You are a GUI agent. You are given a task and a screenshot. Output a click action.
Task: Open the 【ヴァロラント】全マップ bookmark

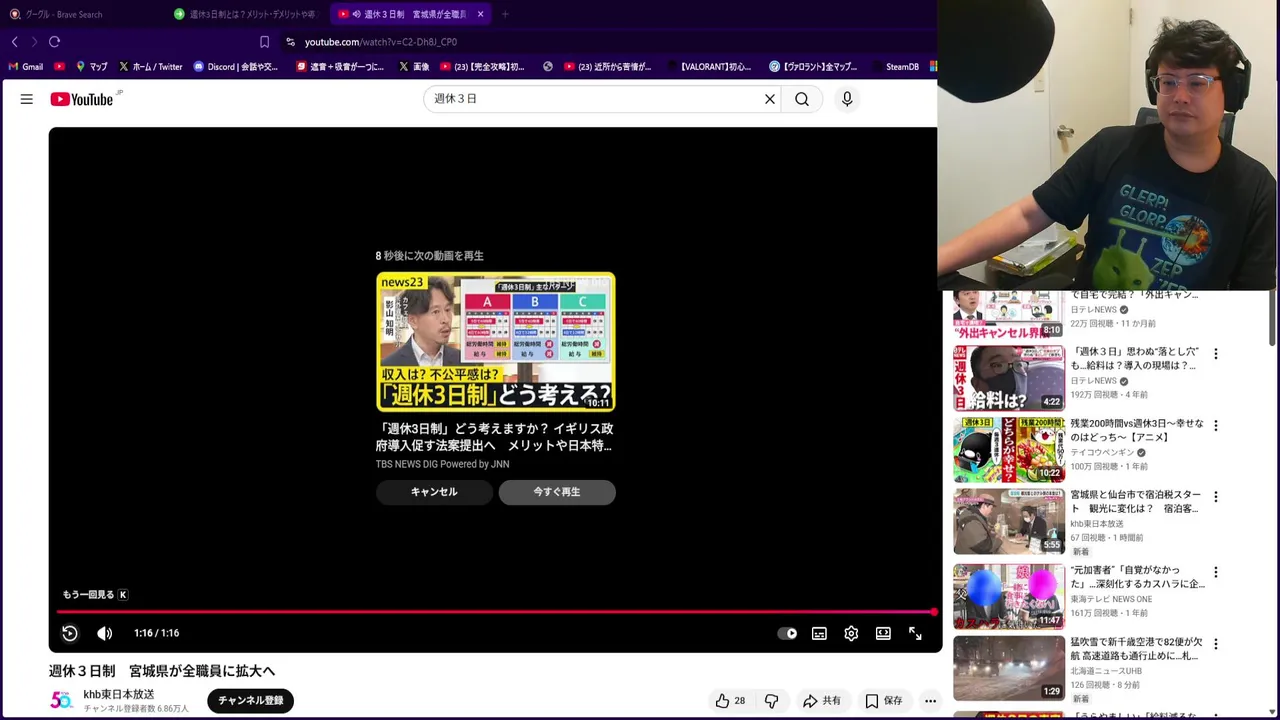(x=813, y=67)
